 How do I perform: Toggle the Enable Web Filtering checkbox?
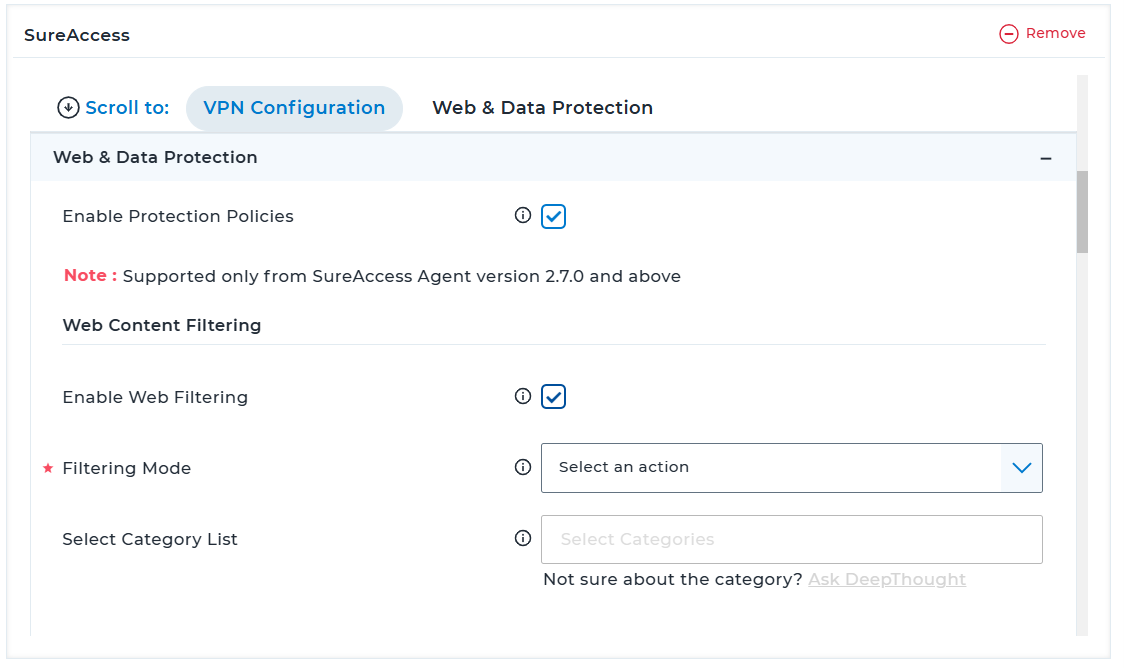point(553,396)
